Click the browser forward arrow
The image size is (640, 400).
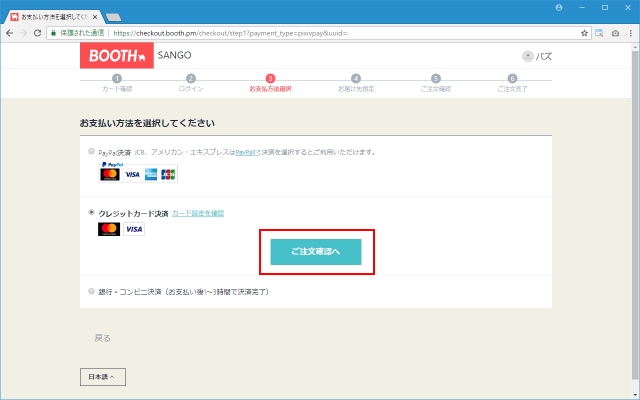point(23,33)
